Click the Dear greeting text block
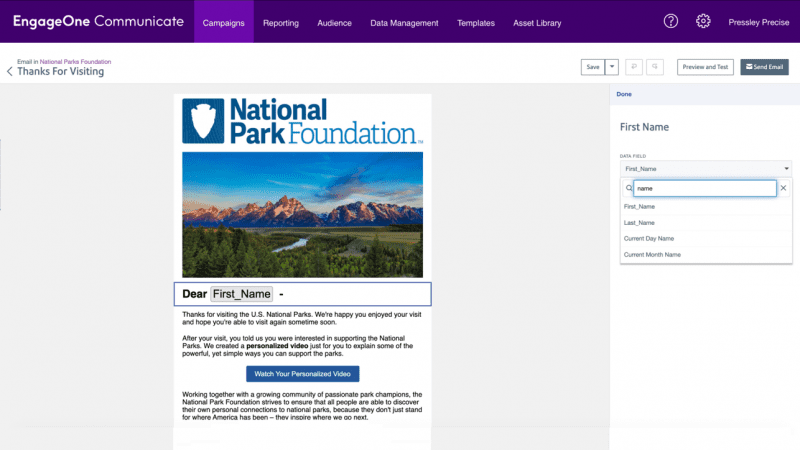The height and width of the screenshot is (450, 800). (x=303, y=294)
